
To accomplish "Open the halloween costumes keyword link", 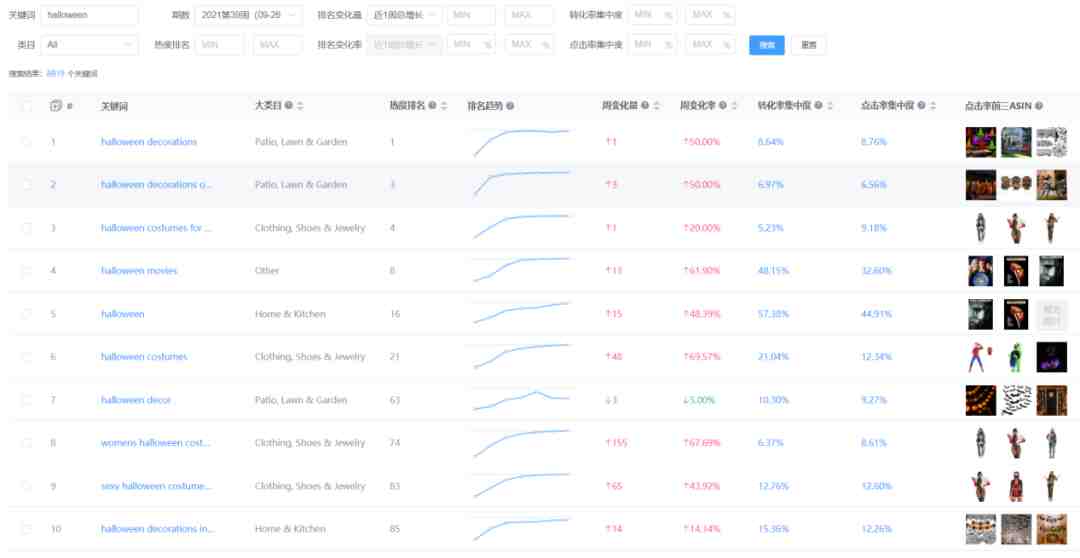I will [x=144, y=357].
